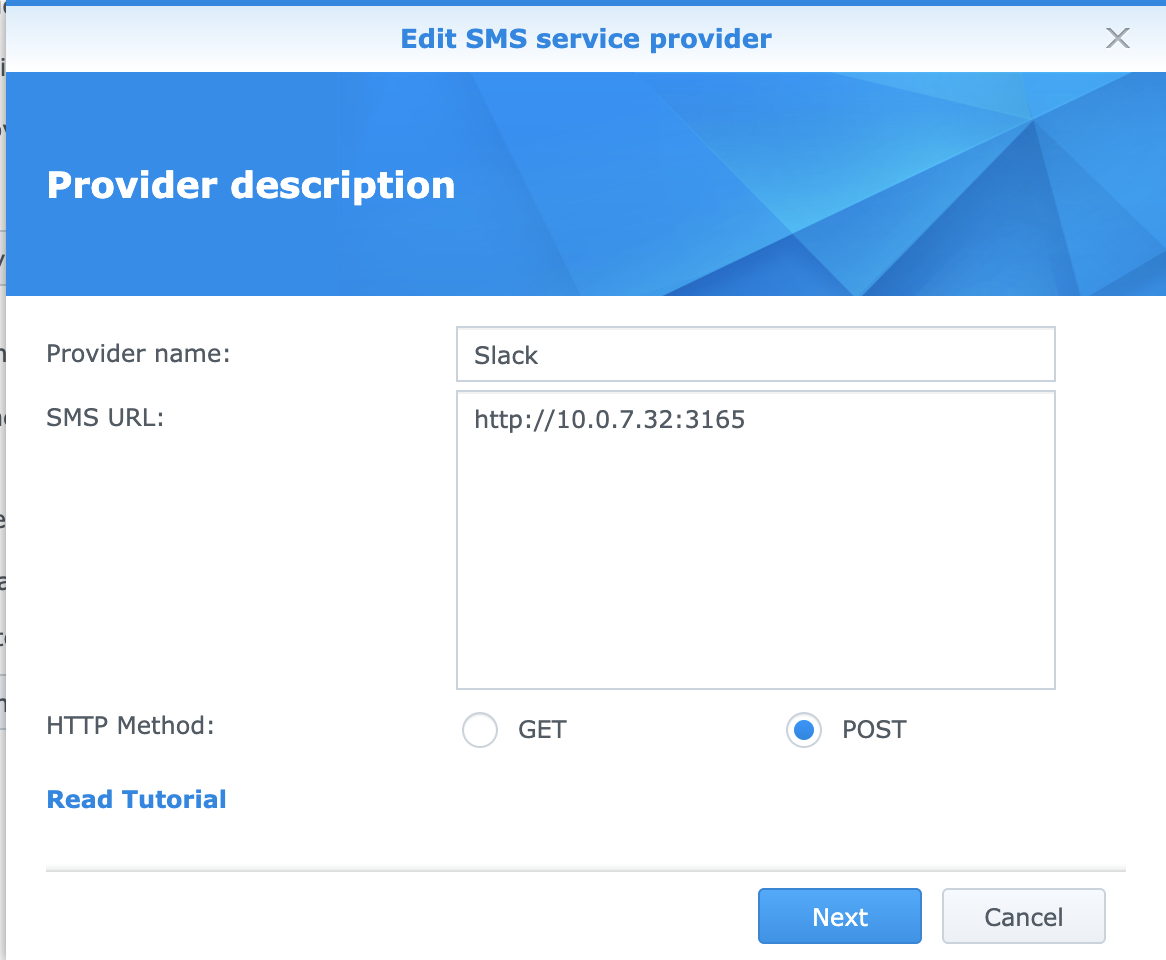Image resolution: width=1166 pixels, height=960 pixels.
Task: Click the "HTTP Method:" label
Action: (130, 726)
